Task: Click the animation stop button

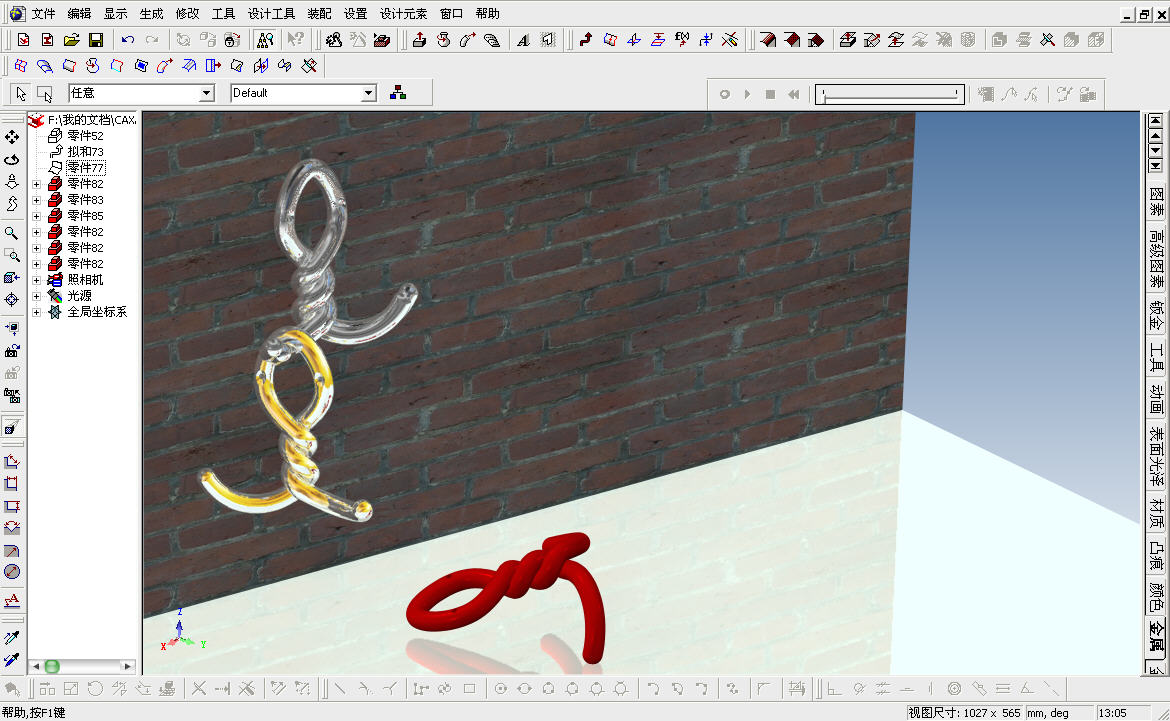Action: 770,94
